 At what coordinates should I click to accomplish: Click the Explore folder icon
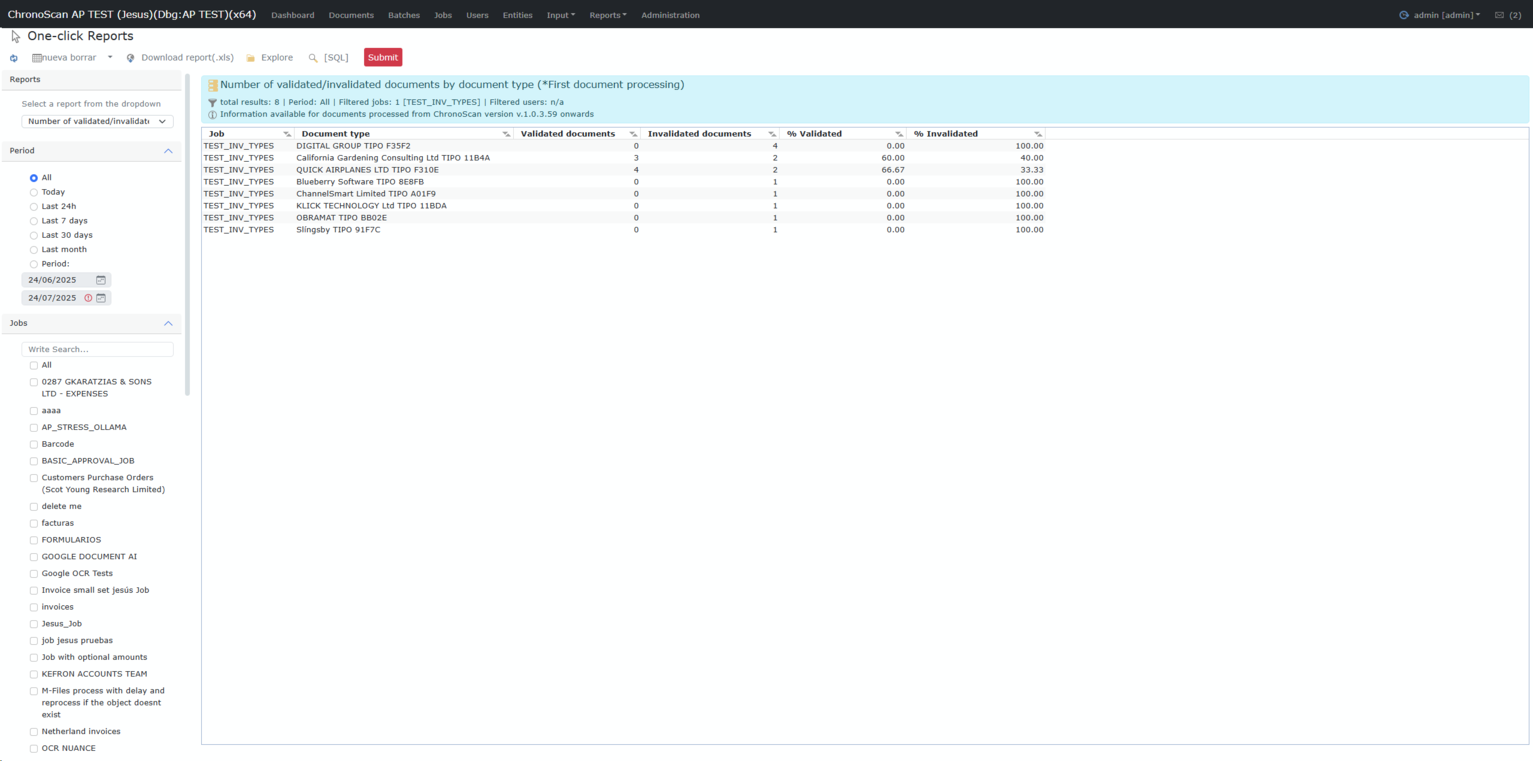pyautogui.click(x=251, y=58)
